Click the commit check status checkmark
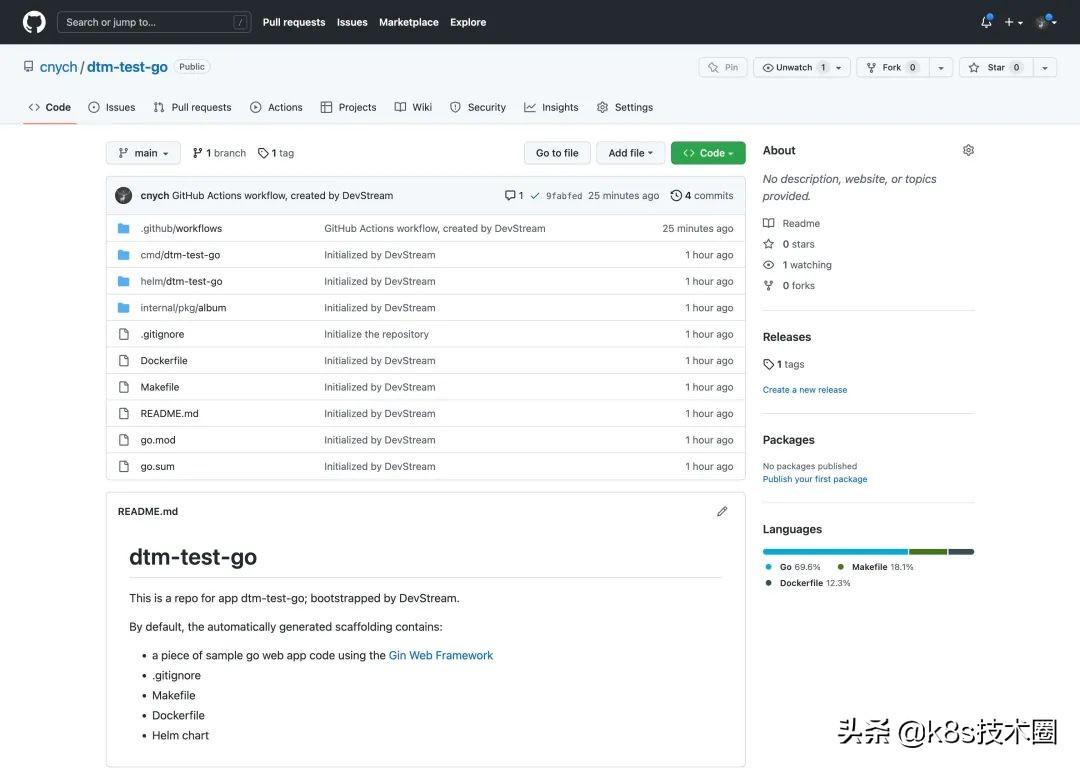1080x768 pixels. [534, 196]
